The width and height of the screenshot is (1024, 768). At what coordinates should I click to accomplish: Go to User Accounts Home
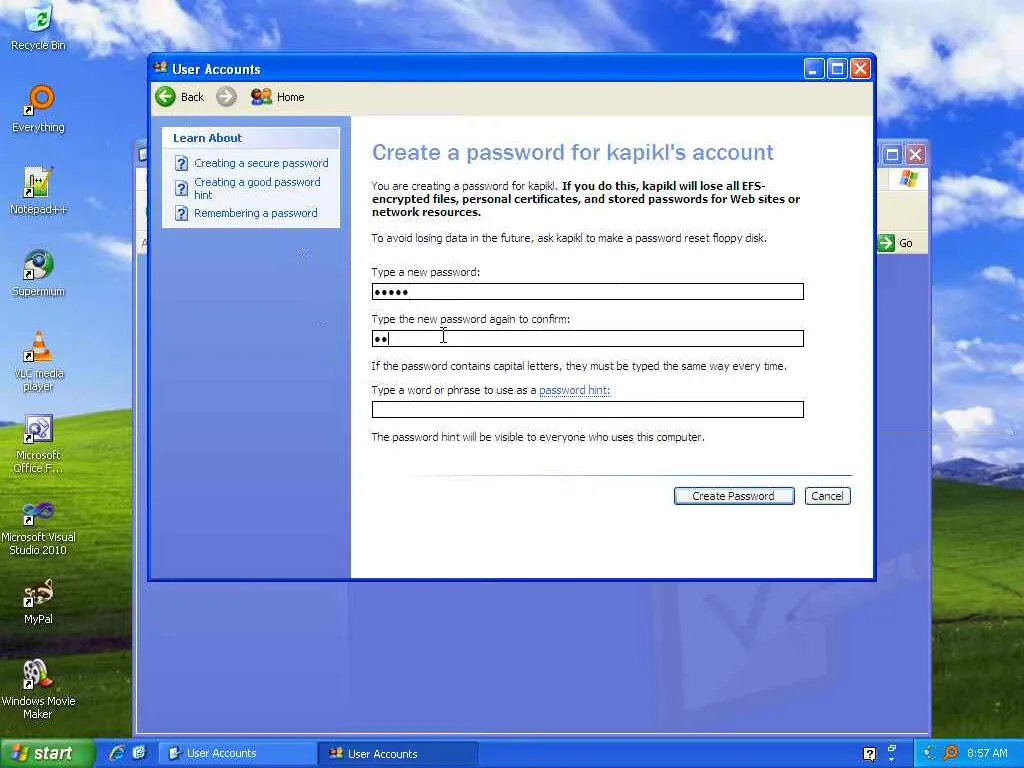pyautogui.click(x=278, y=97)
